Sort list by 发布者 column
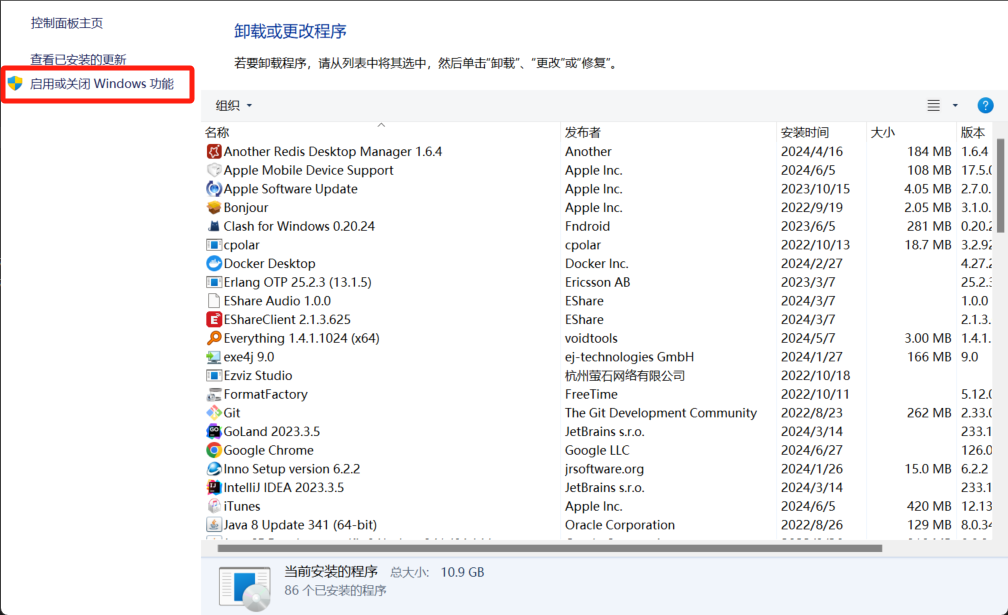1008x615 pixels. point(582,132)
